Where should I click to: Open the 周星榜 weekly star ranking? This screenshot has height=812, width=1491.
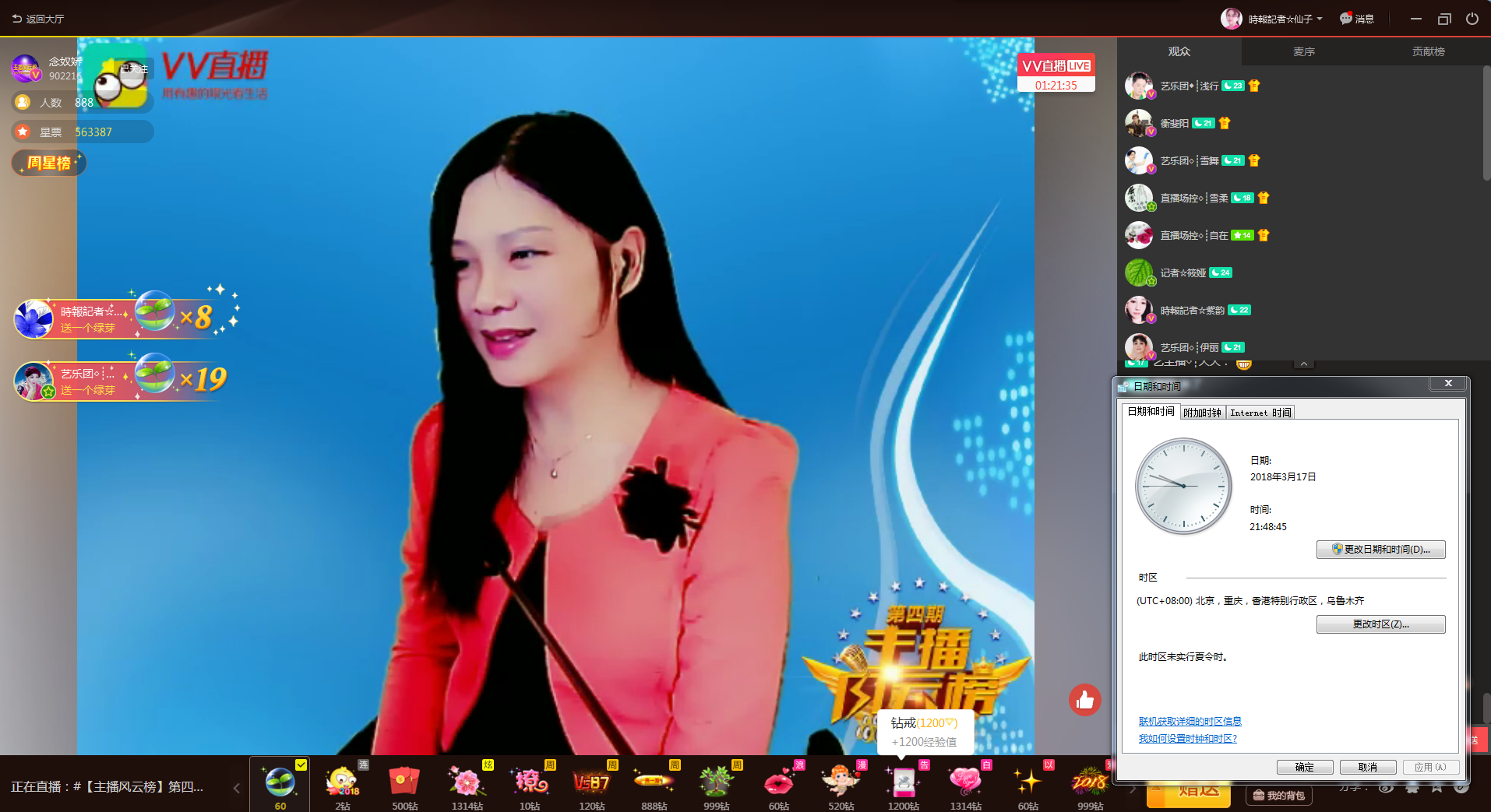[x=49, y=163]
